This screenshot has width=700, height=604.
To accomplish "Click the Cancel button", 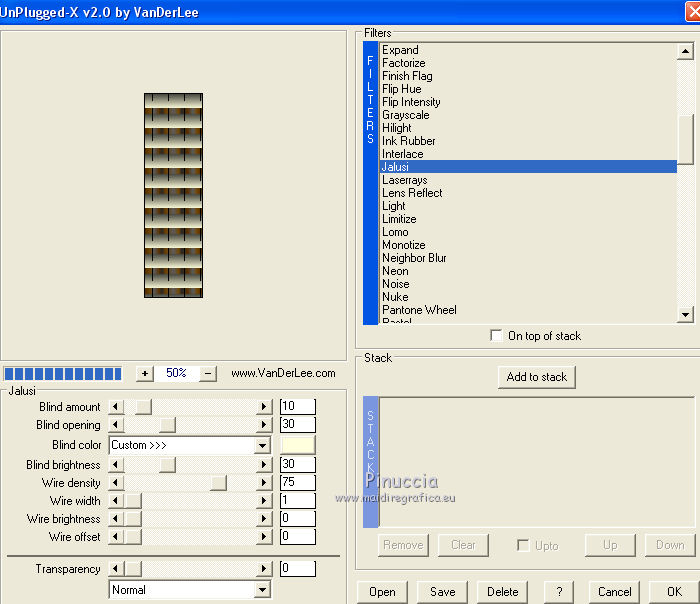I will click(614, 592).
